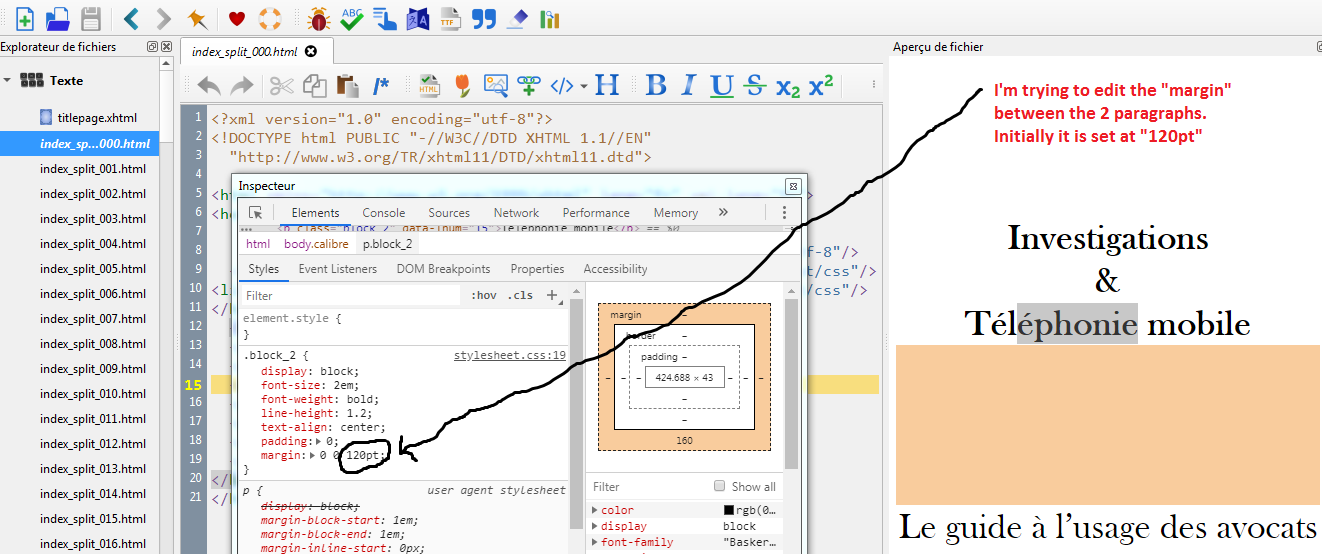Image resolution: width=1322 pixels, height=554 pixels.
Task: Click the comment toggle /* icon
Action: [381, 86]
